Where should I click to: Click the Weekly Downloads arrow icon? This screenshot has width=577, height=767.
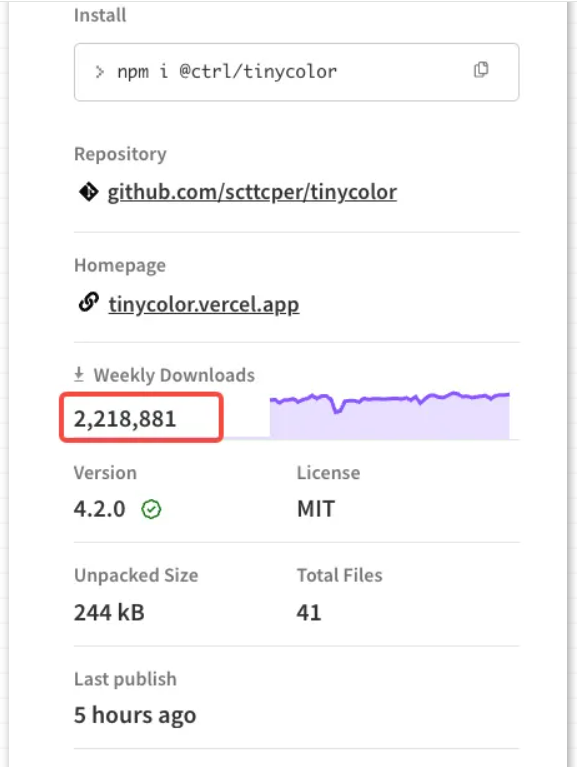pos(79,375)
